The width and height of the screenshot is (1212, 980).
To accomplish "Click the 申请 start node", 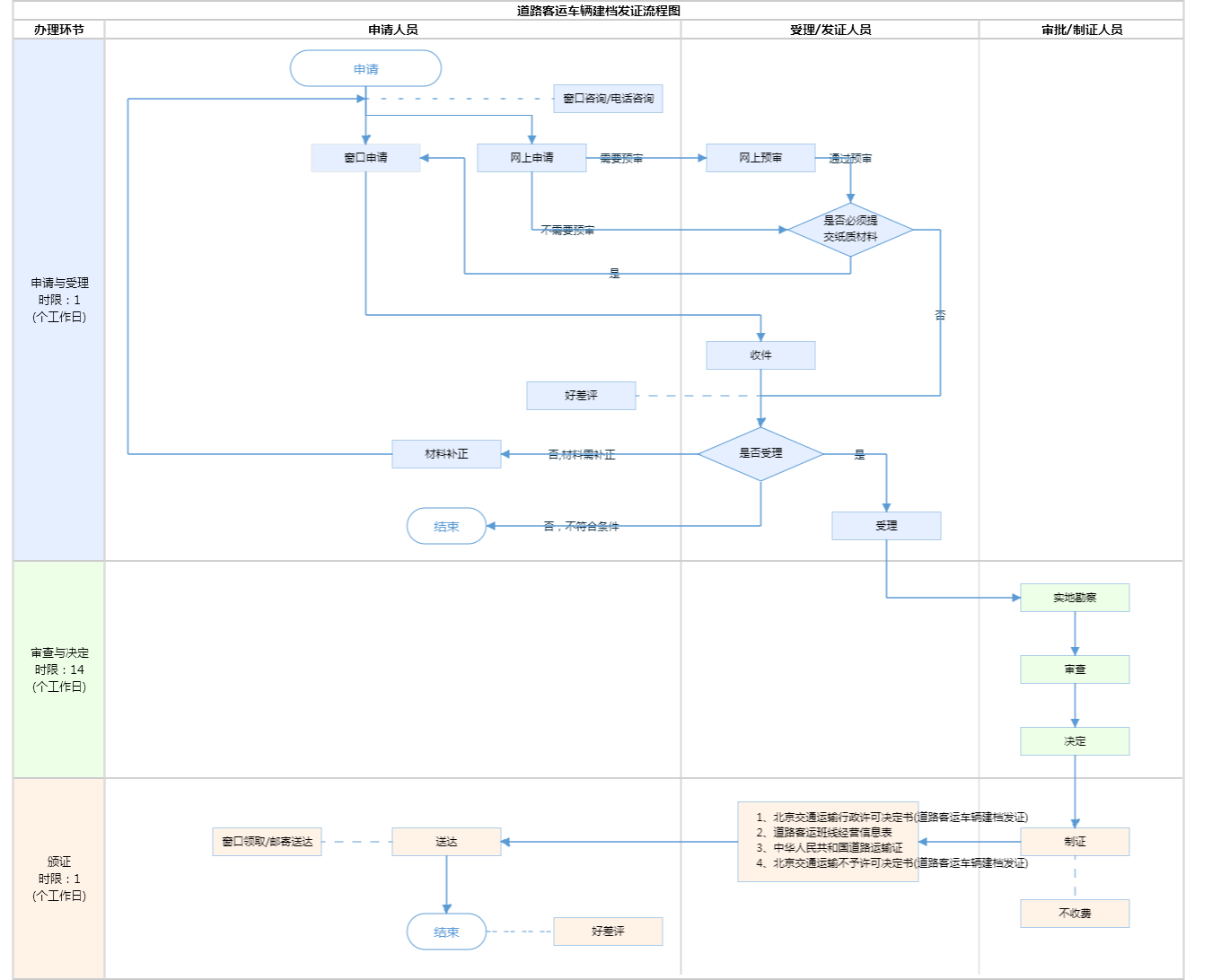I will point(365,69).
